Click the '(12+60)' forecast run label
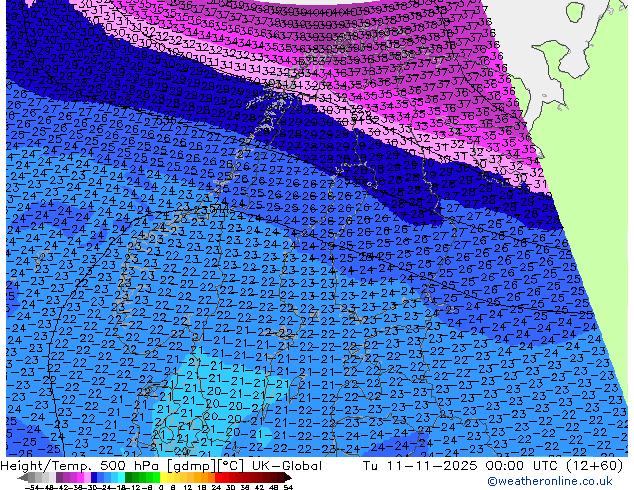The height and width of the screenshot is (490, 634). (x=594, y=465)
